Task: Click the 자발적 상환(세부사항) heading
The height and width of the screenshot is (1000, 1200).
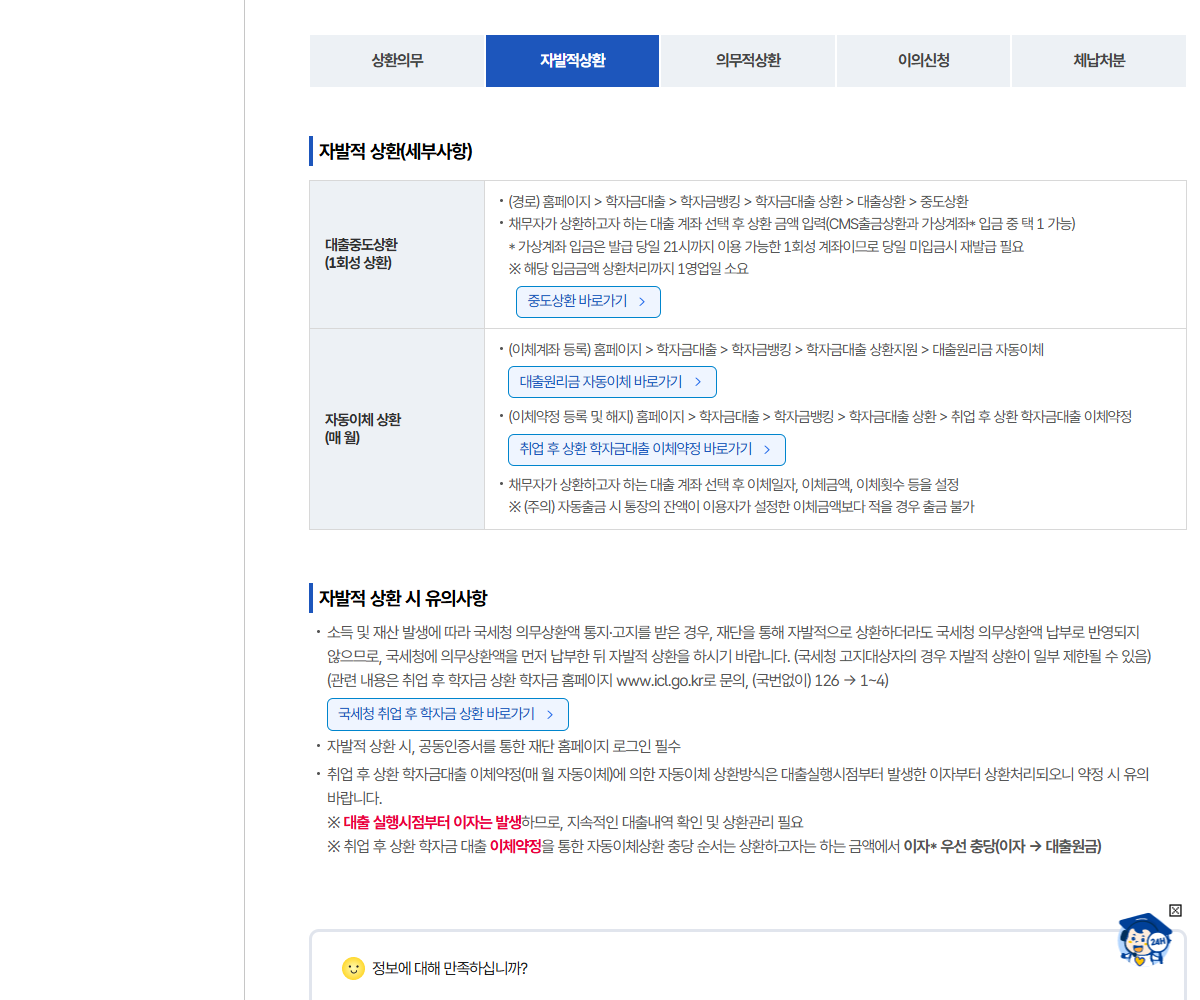Action: [x=395, y=151]
